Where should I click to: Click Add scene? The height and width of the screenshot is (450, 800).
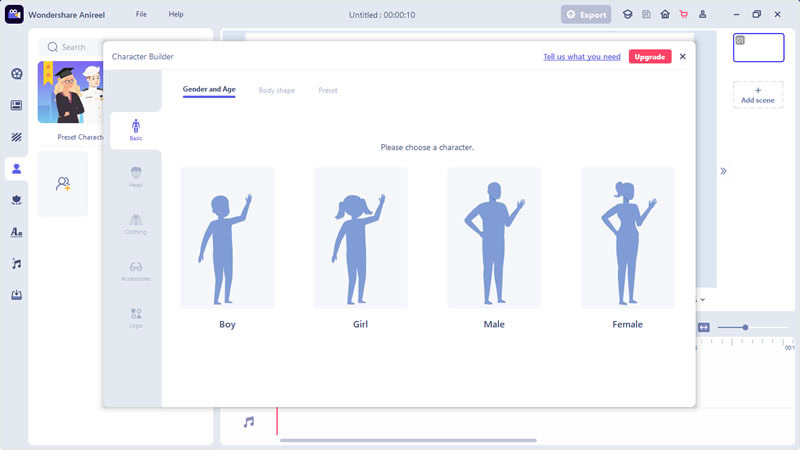(758, 95)
